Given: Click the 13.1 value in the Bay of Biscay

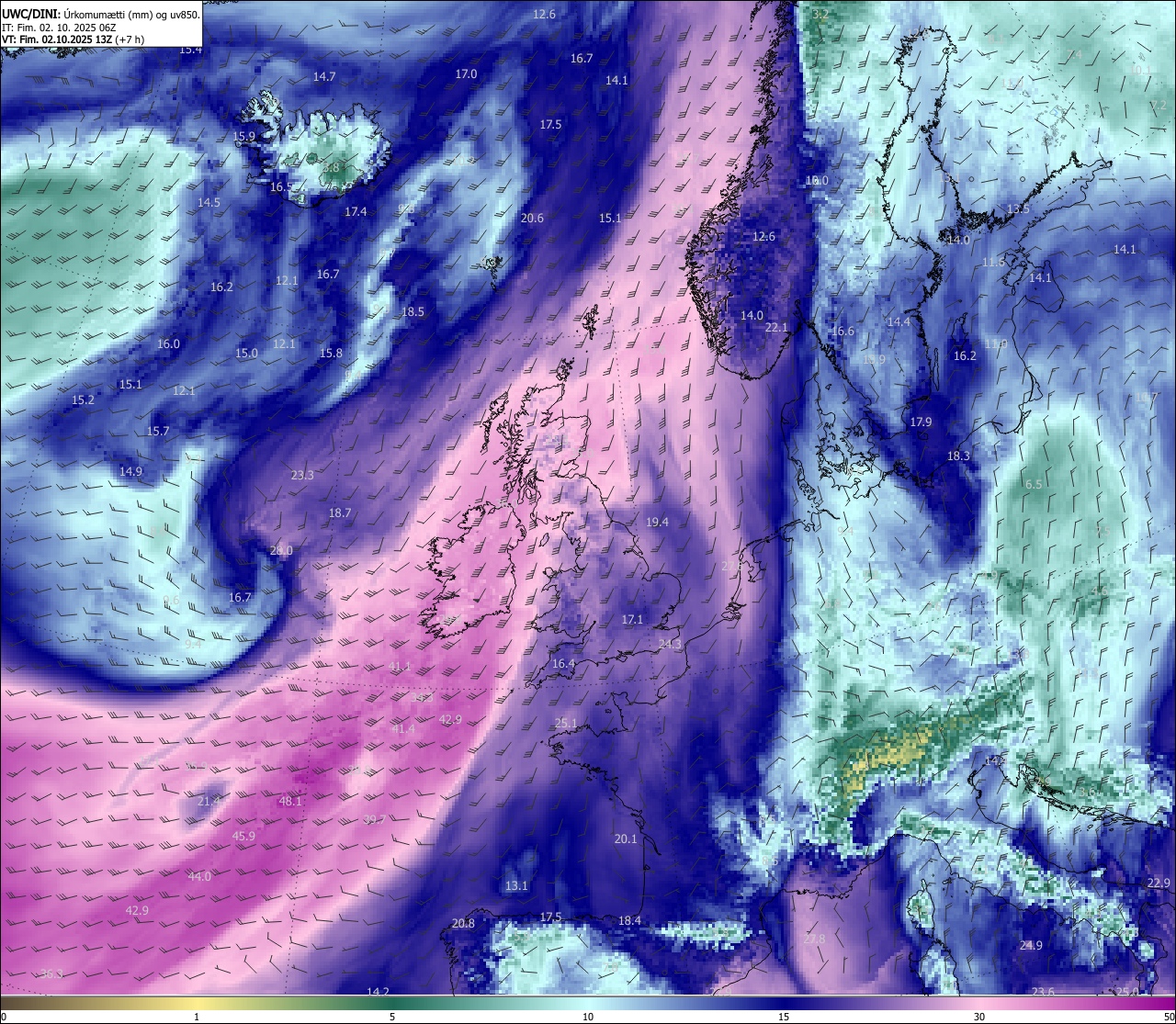Looking at the screenshot, I should [x=516, y=885].
